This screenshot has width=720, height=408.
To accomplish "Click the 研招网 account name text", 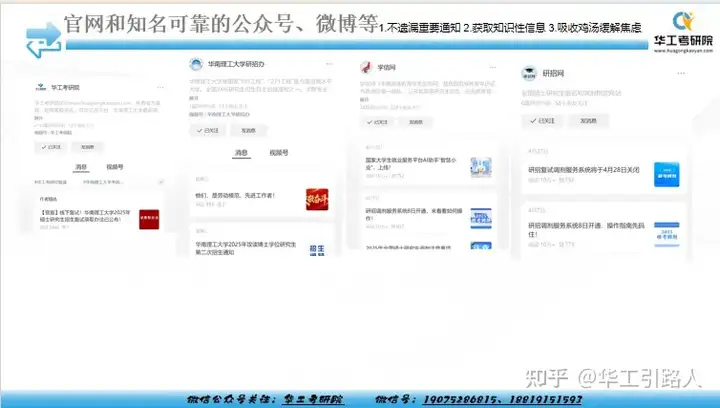I will tap(553, 73).
